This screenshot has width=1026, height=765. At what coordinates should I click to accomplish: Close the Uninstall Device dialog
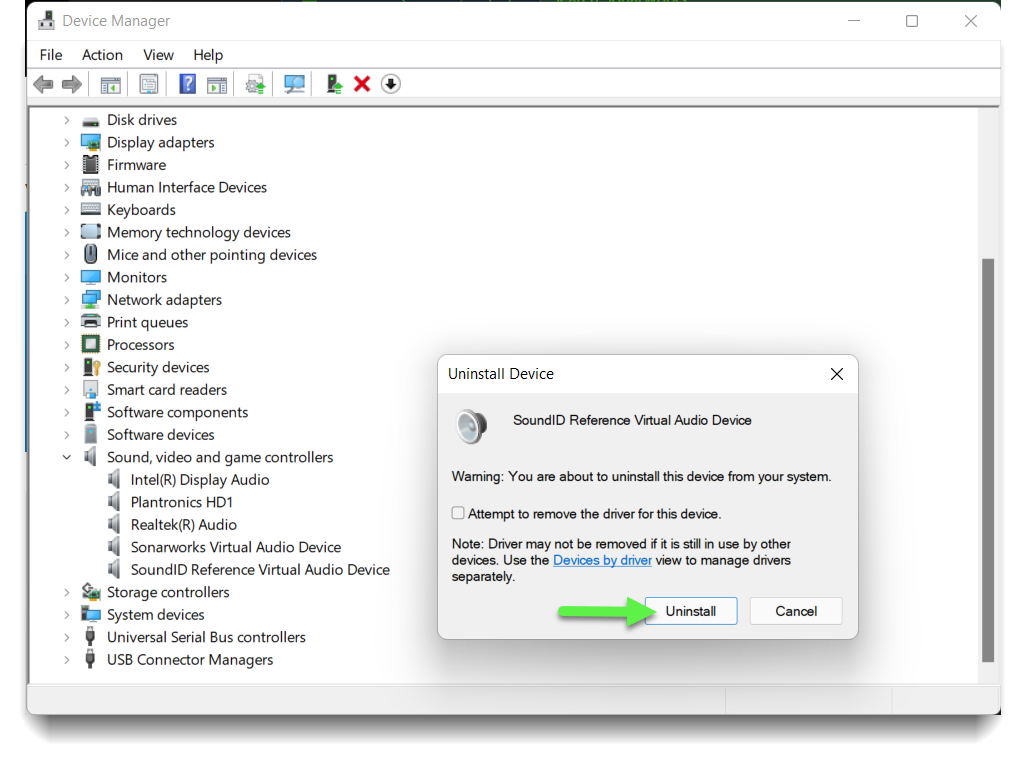coord(836,374)
